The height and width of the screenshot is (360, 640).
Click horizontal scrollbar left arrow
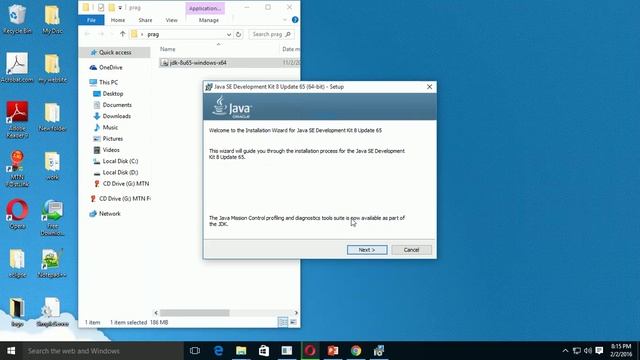point(156,313)
